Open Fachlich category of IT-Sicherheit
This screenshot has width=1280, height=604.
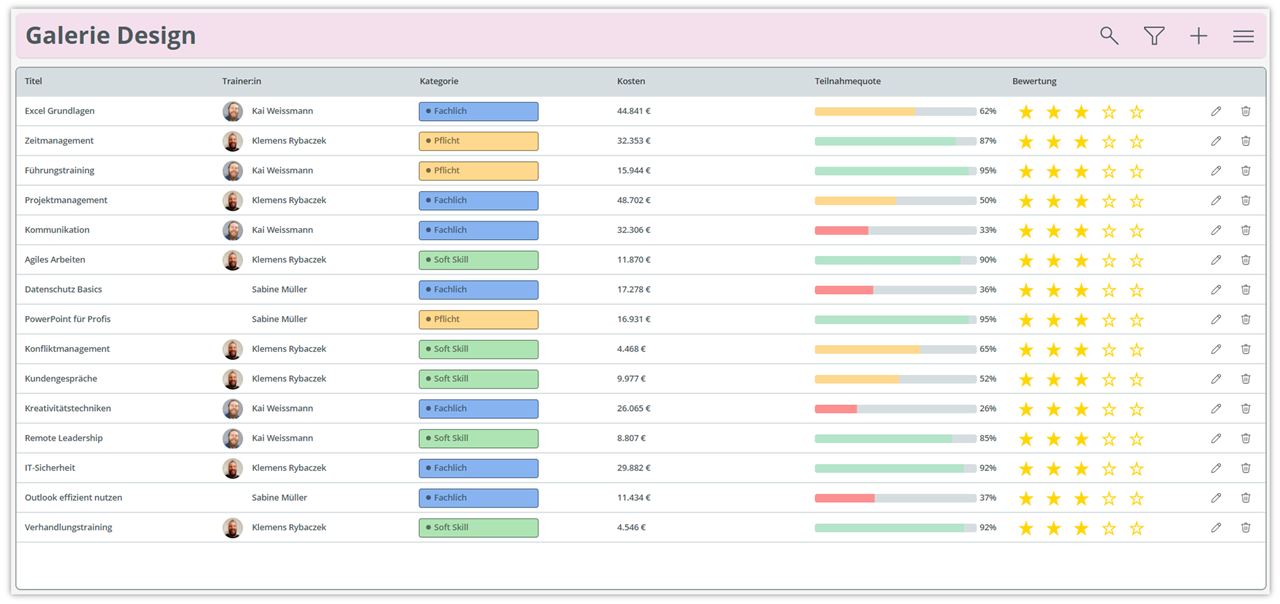[x=478, y=468]
